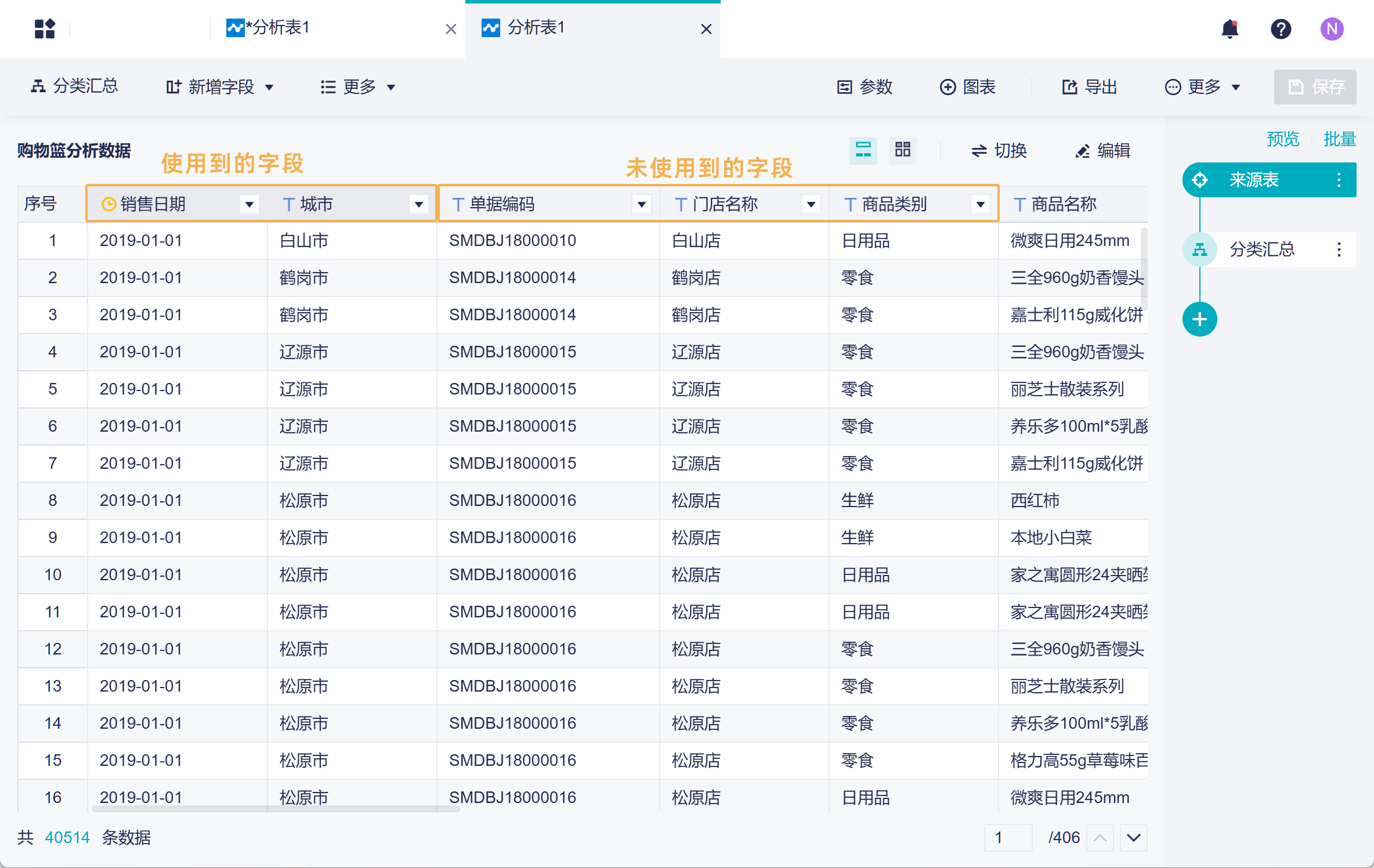1374x868 pixels.
Task: Click 门店名称 text type icon
Action: pos(681,204)
